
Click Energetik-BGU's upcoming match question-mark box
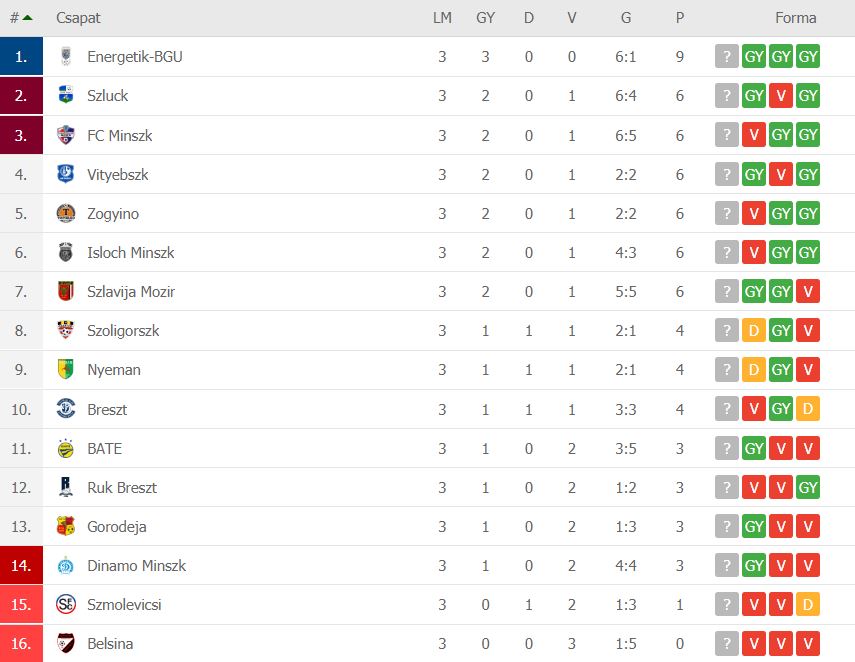click(x=726, y=56)
